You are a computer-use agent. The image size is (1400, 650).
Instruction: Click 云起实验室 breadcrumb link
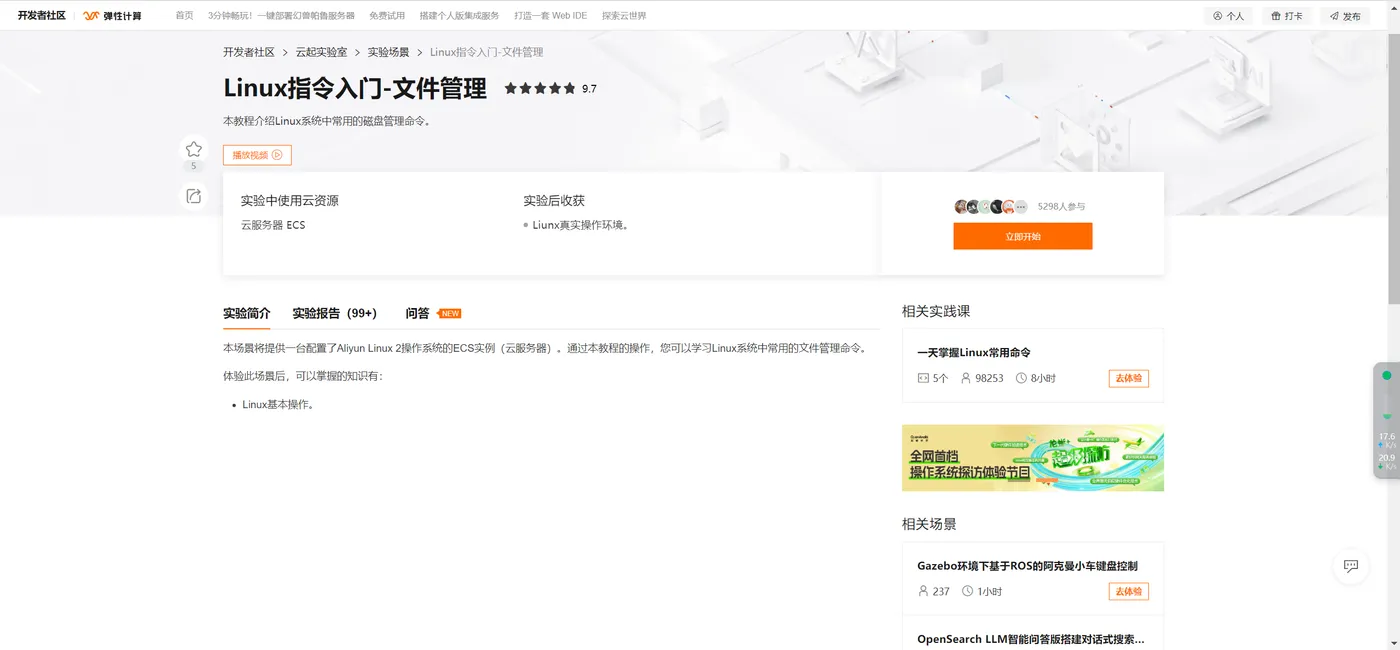pyautogui.click(x=321, y=52)
